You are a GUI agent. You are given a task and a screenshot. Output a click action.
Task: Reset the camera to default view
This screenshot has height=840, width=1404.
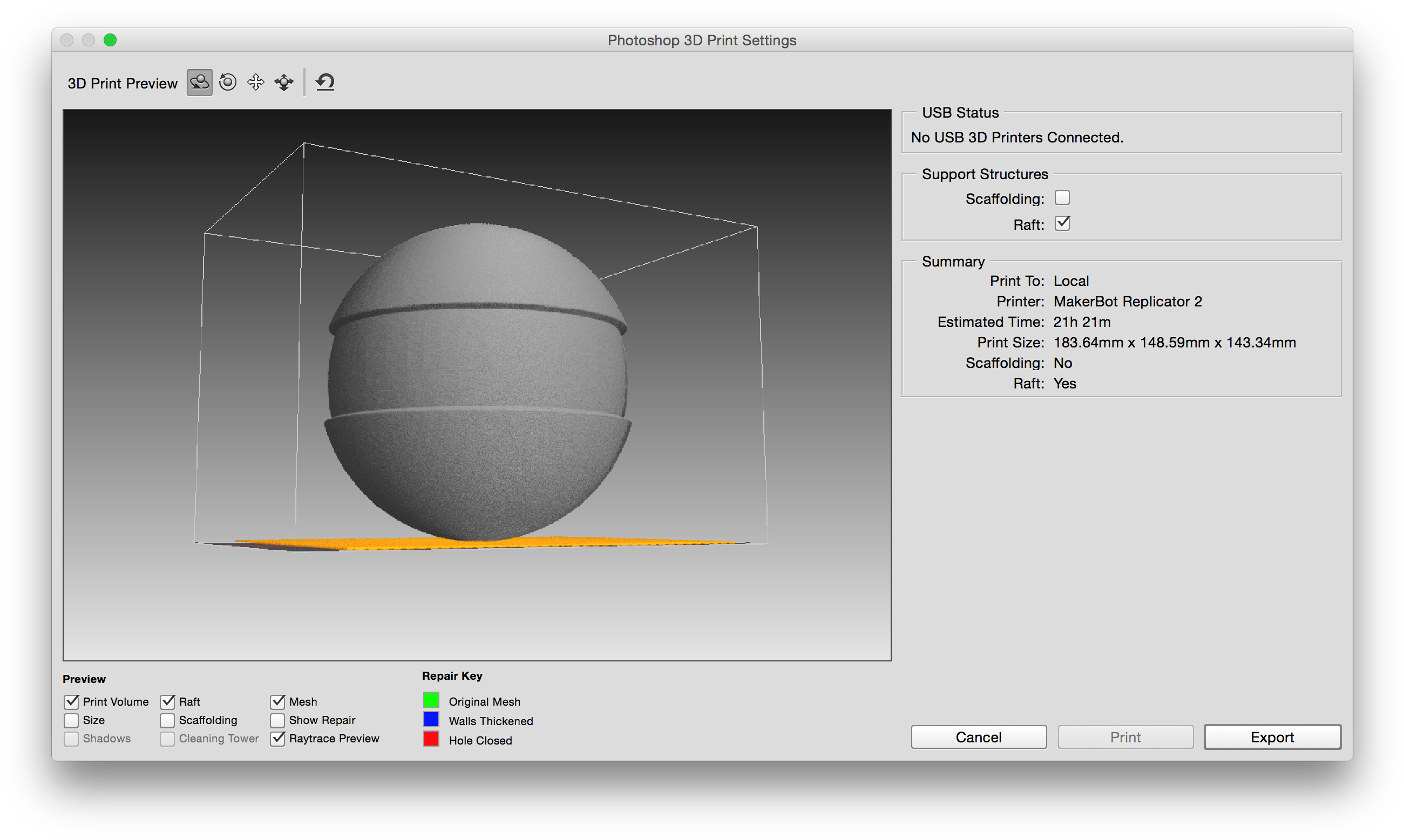tap(324, 82)
